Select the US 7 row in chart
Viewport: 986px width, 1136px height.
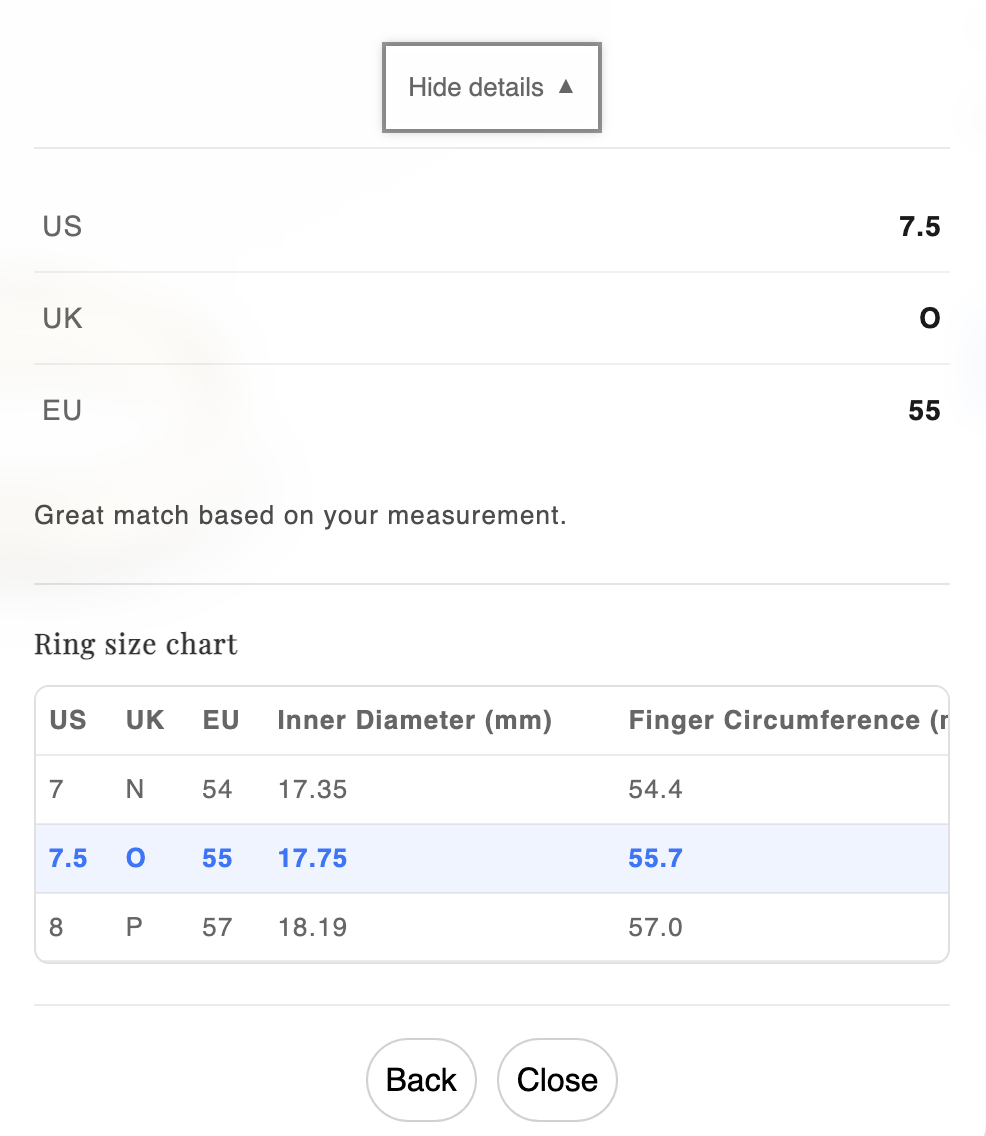(x=492, y=789)
